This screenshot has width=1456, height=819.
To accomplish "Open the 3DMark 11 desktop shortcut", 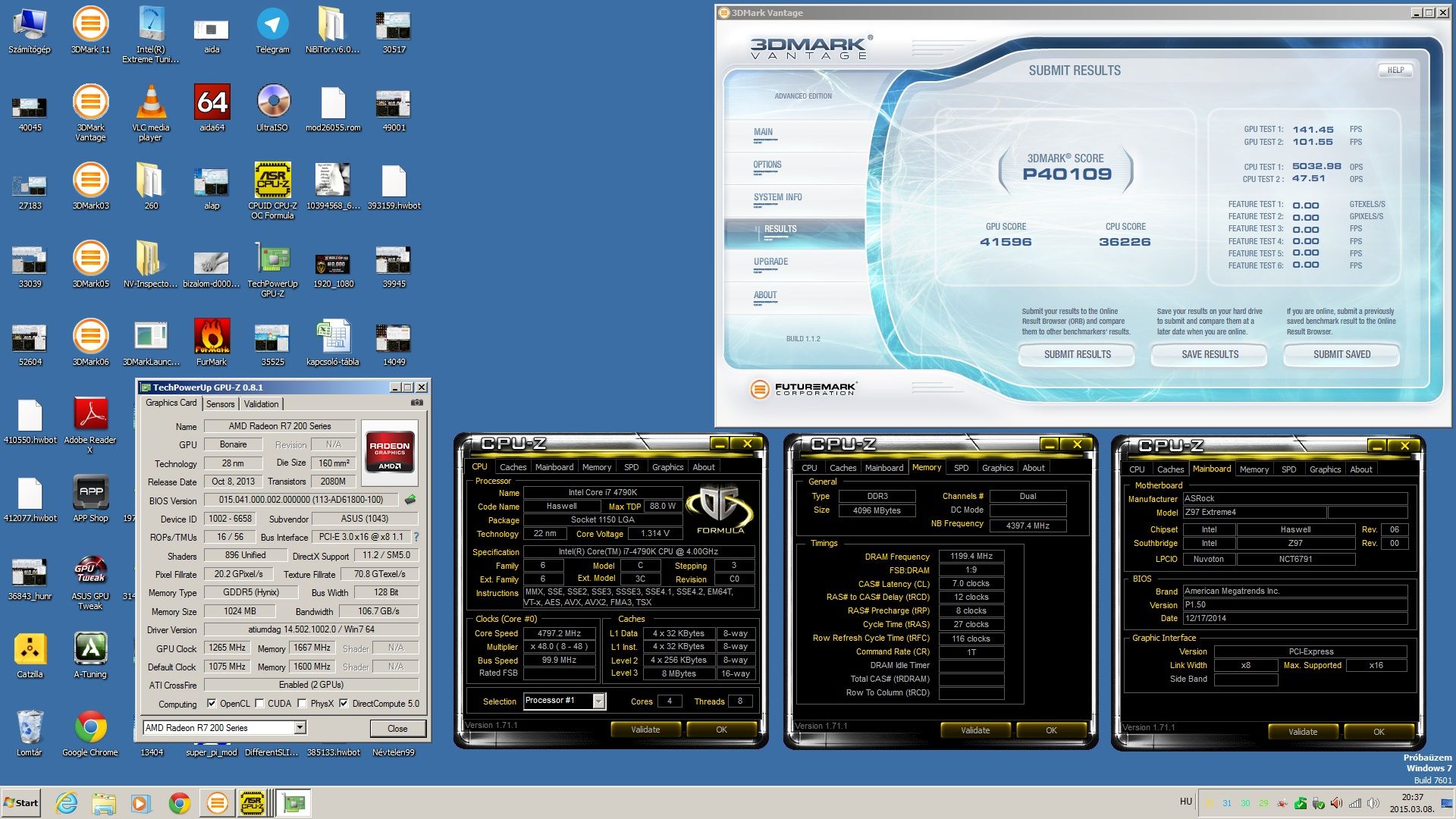I will 90,30.
